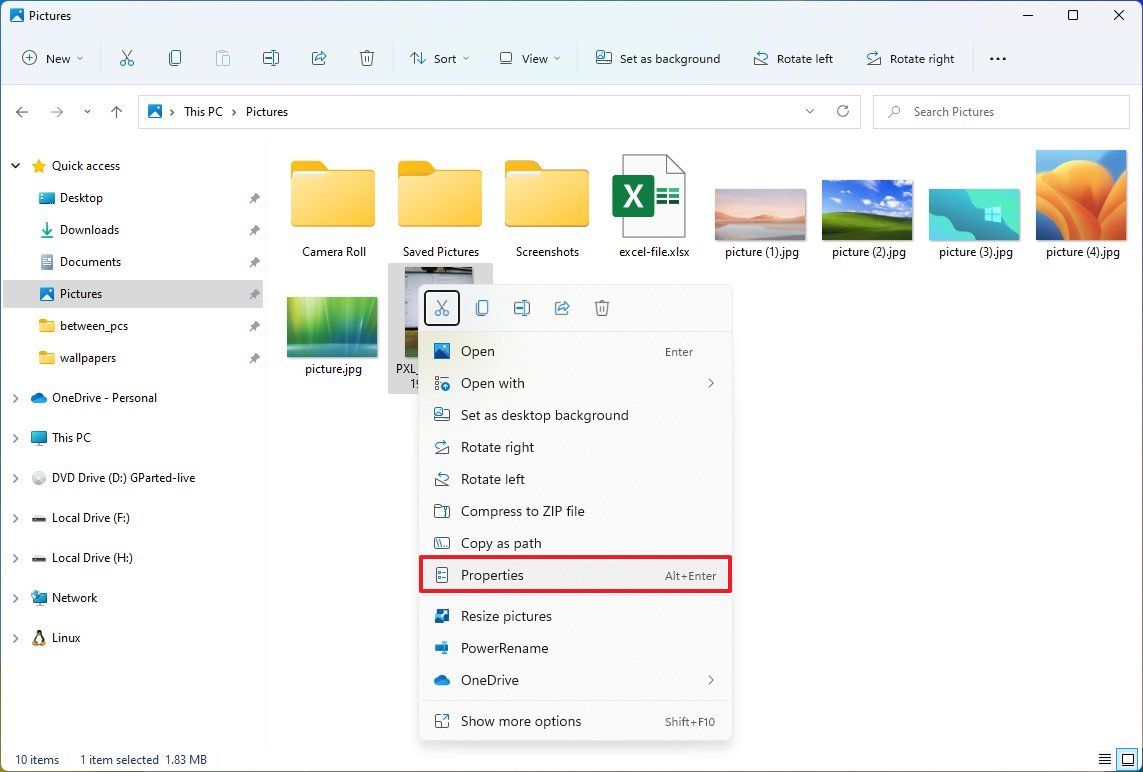Click the Delete icon in the context menu bar

point(601,308)
